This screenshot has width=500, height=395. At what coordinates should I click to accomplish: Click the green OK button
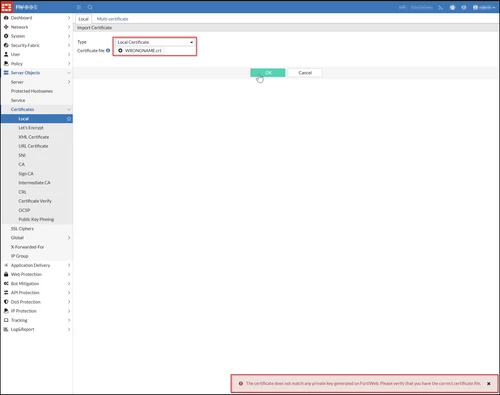coord(268,73)
